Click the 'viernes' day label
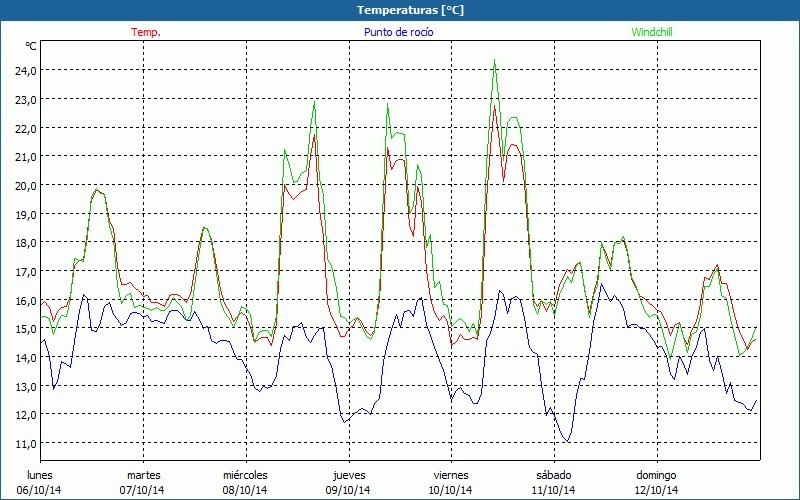The image size is (800, 500). pos(451,475)
